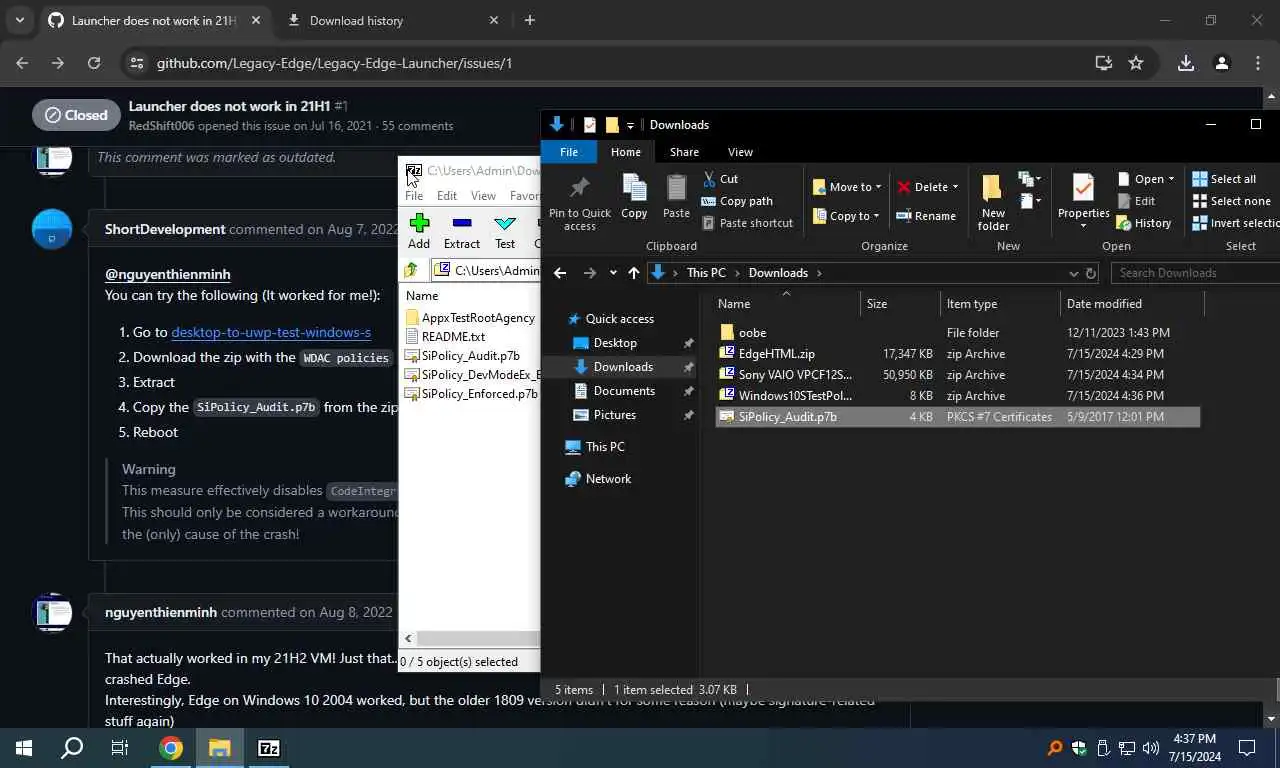Open the desktop-to-uwp-test-windows-s link
The width and height of the screenshot is (1280, 768).
(x=271, y=332)
